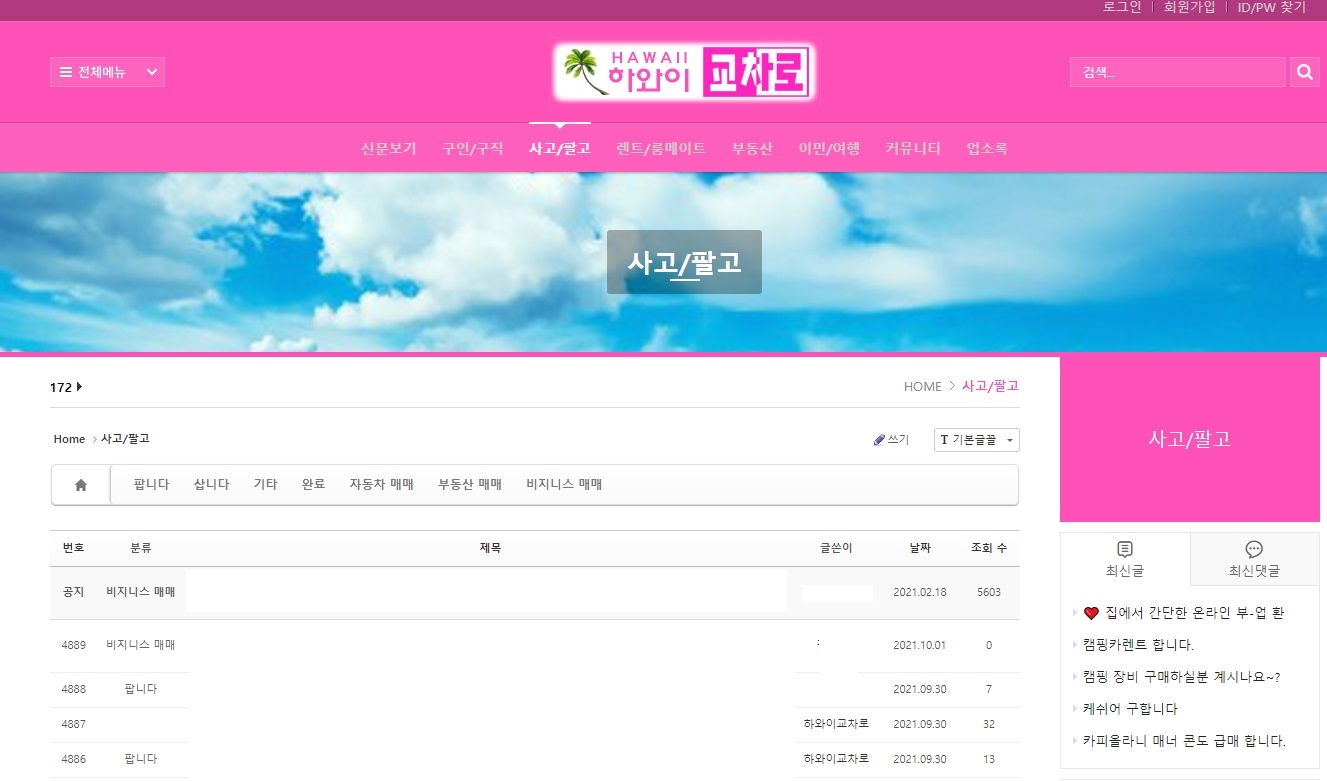
Task: Click author 하와이교차로 in row 4887
Action: pos(836,724)
